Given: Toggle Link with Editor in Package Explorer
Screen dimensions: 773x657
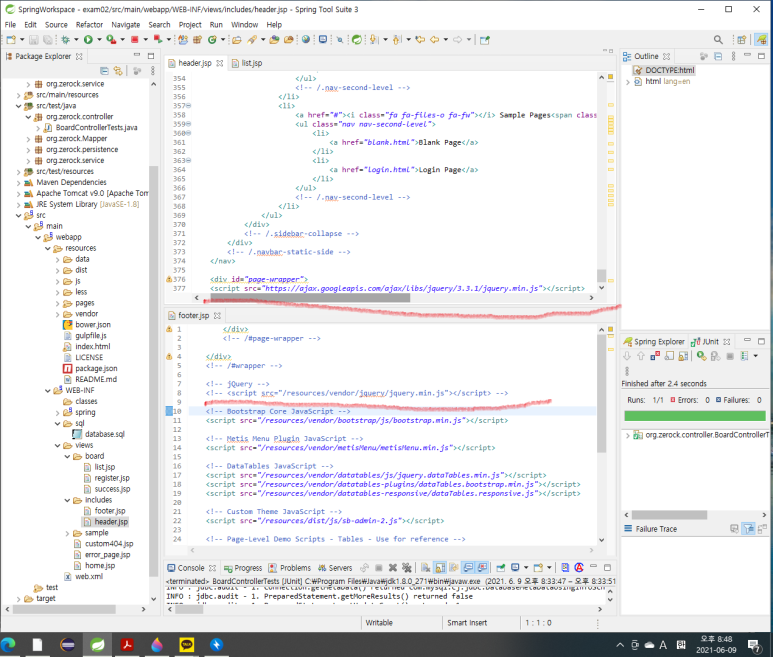Looking at the screenshot, I should [118, 71].
